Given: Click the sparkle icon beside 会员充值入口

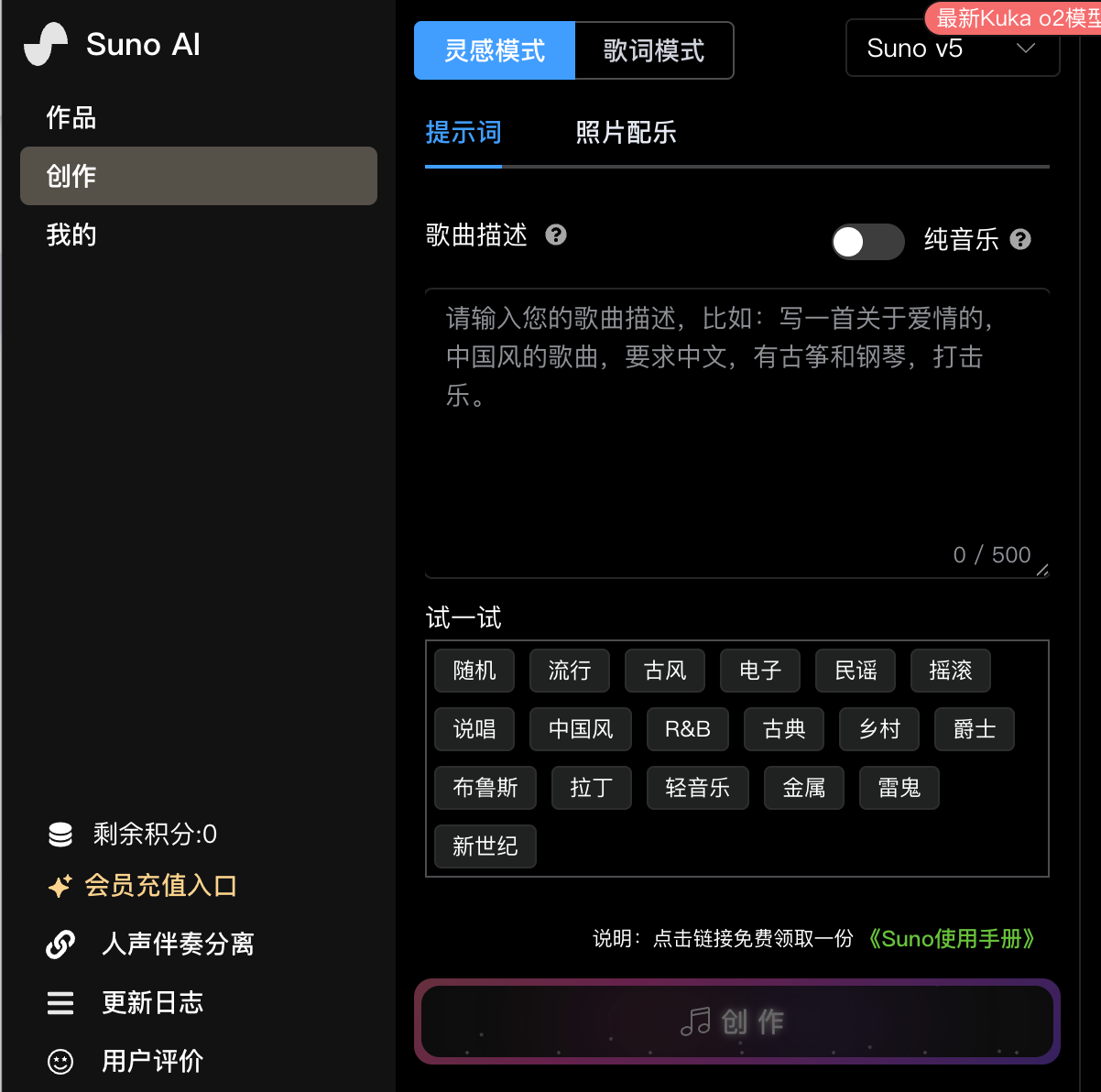Looking at the screenshot, I should [60, 886].
